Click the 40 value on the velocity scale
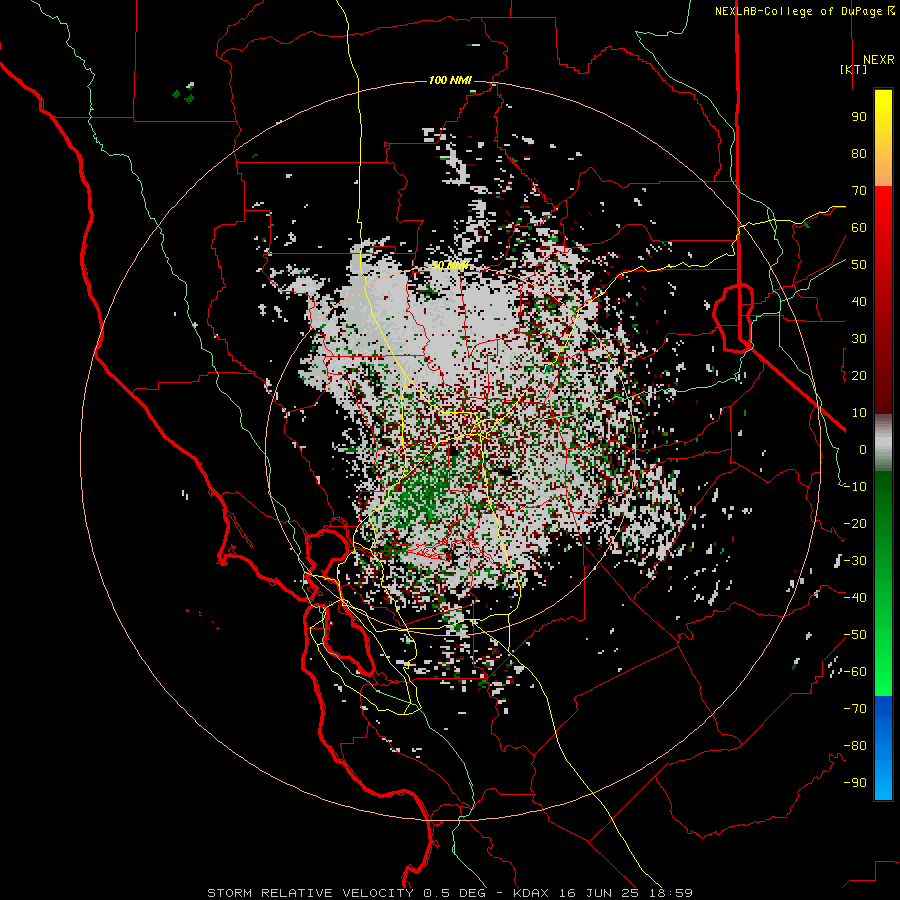900x900 pixels. tap(859, 302)
